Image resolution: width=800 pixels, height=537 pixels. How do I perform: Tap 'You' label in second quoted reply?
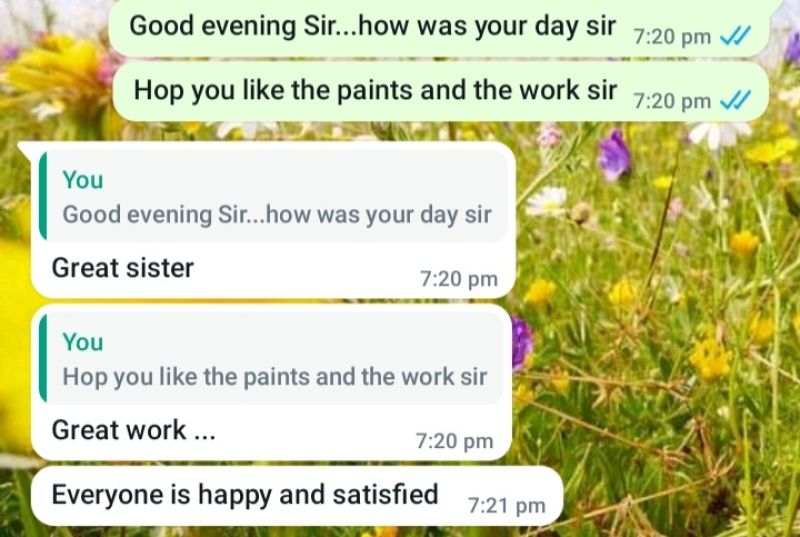coord(83,342)
